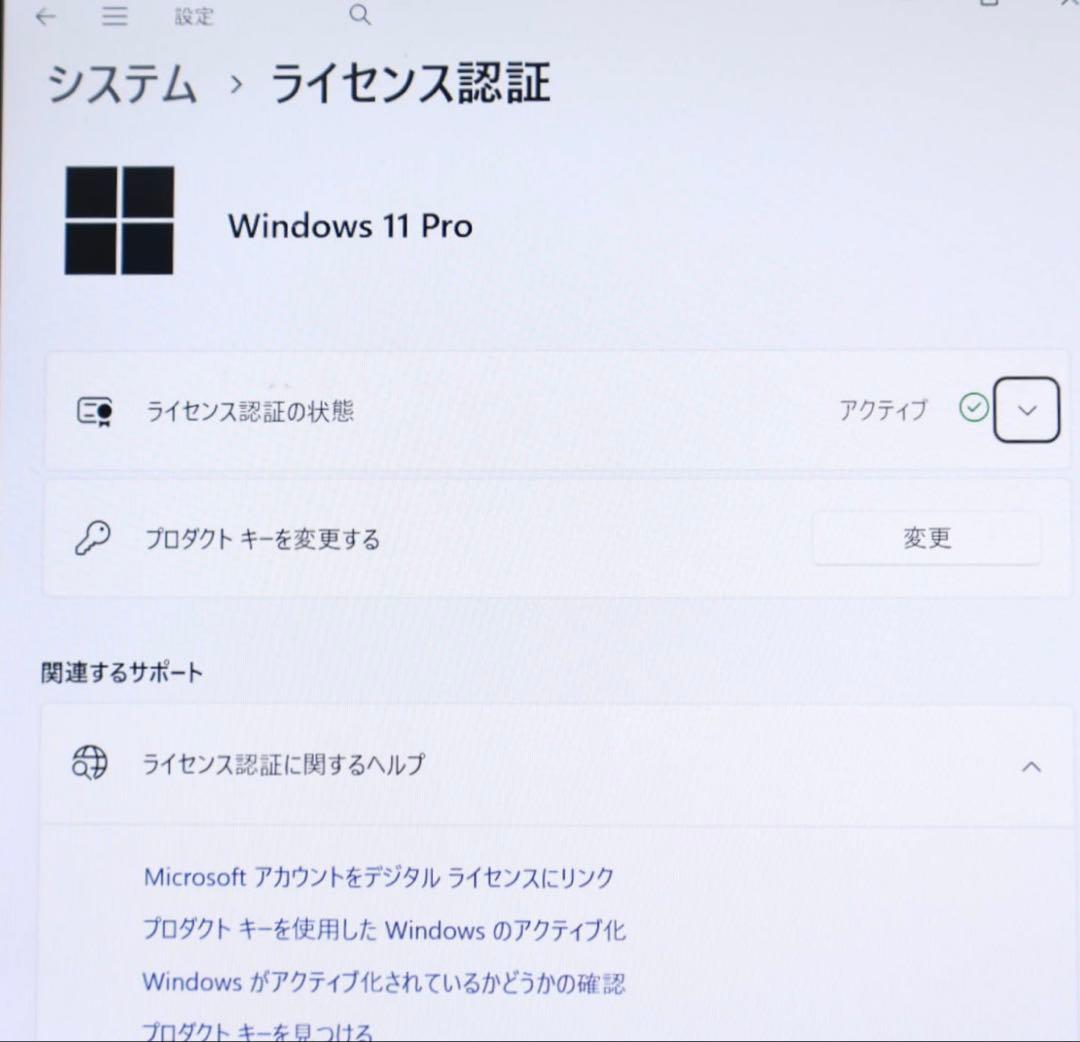This screenshot has height=1042, width=1080.
Task: Click the アクティブ status text
Action: coord(884,410)
